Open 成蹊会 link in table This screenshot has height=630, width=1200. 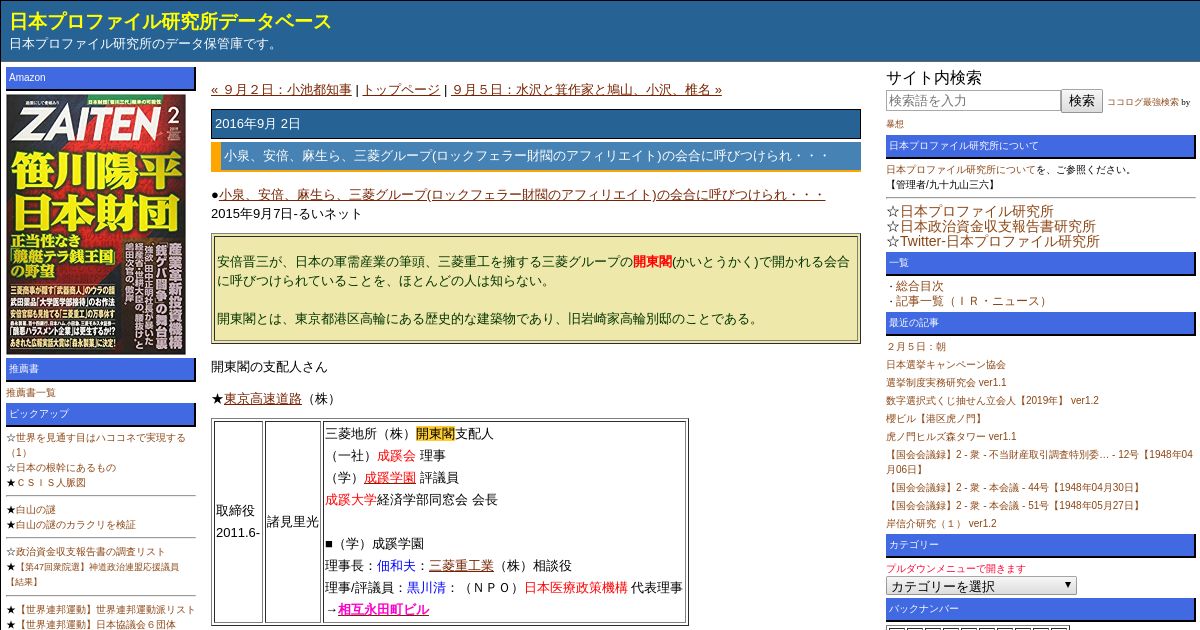pos(396,455)
